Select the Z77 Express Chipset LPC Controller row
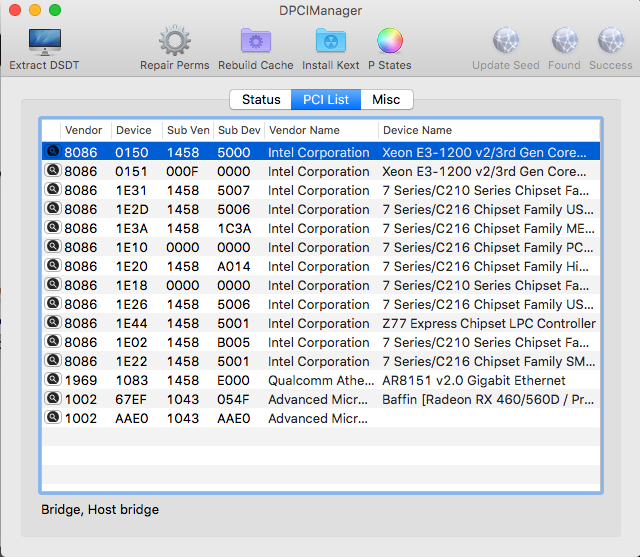The width and height of the screenshot is (640, 557). click(321, 323)
